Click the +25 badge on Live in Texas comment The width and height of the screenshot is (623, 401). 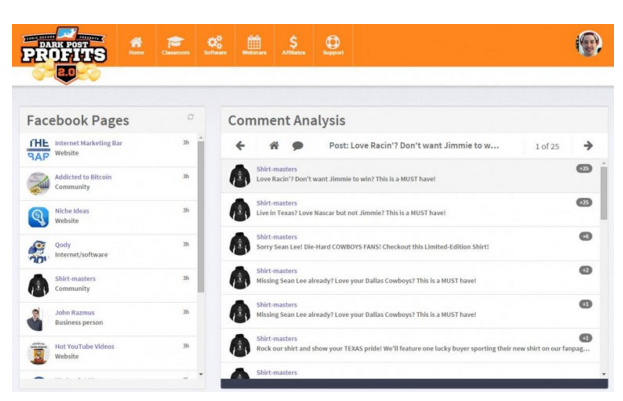click(x=584, y=202)
